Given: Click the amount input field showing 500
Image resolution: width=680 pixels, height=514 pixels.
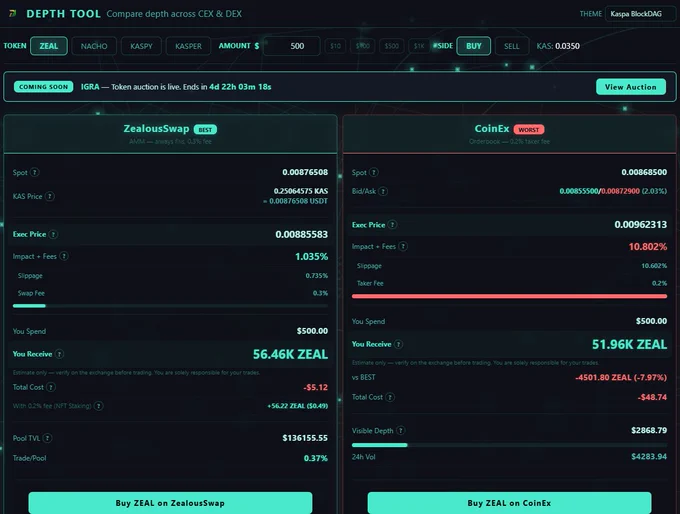Looking at the screenshot, I should click(x=292, y=46).
